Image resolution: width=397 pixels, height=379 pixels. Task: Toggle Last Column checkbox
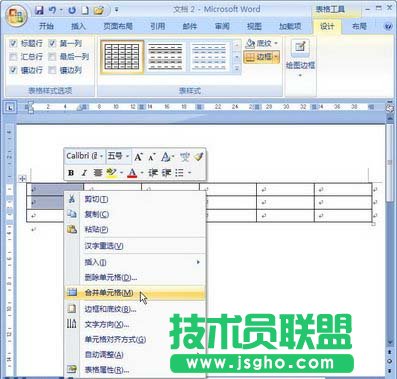52,56
